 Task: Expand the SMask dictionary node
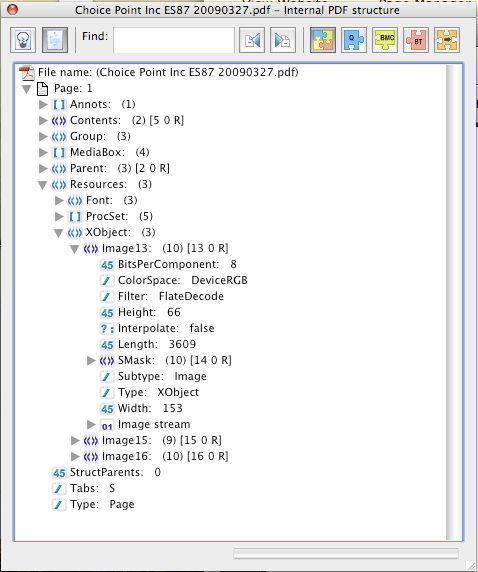click(91, 360)
